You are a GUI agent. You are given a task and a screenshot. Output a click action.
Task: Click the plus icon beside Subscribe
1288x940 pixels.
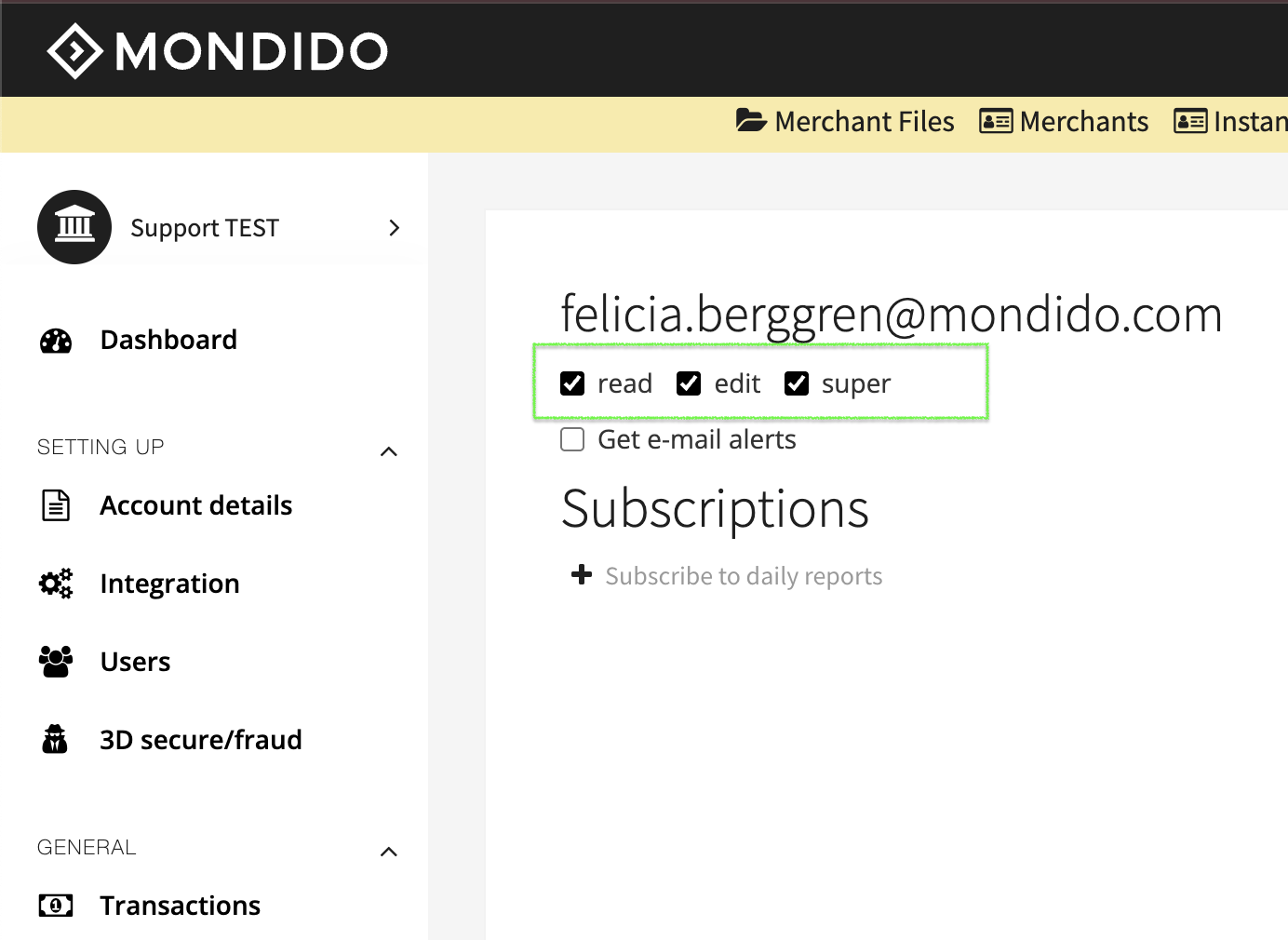(582, 575)
